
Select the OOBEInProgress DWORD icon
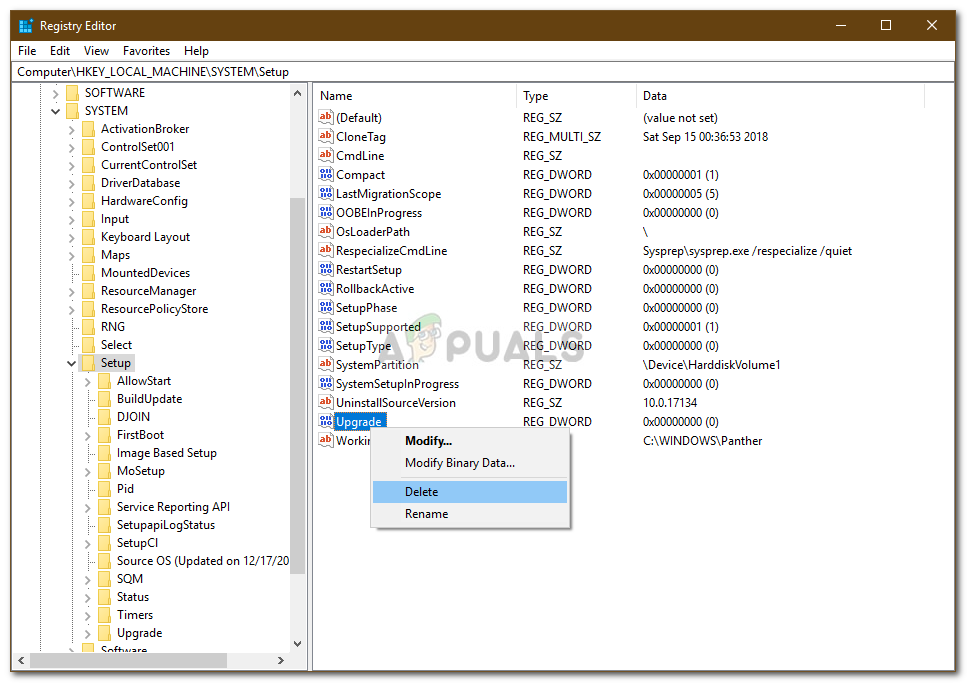(326, 212)
